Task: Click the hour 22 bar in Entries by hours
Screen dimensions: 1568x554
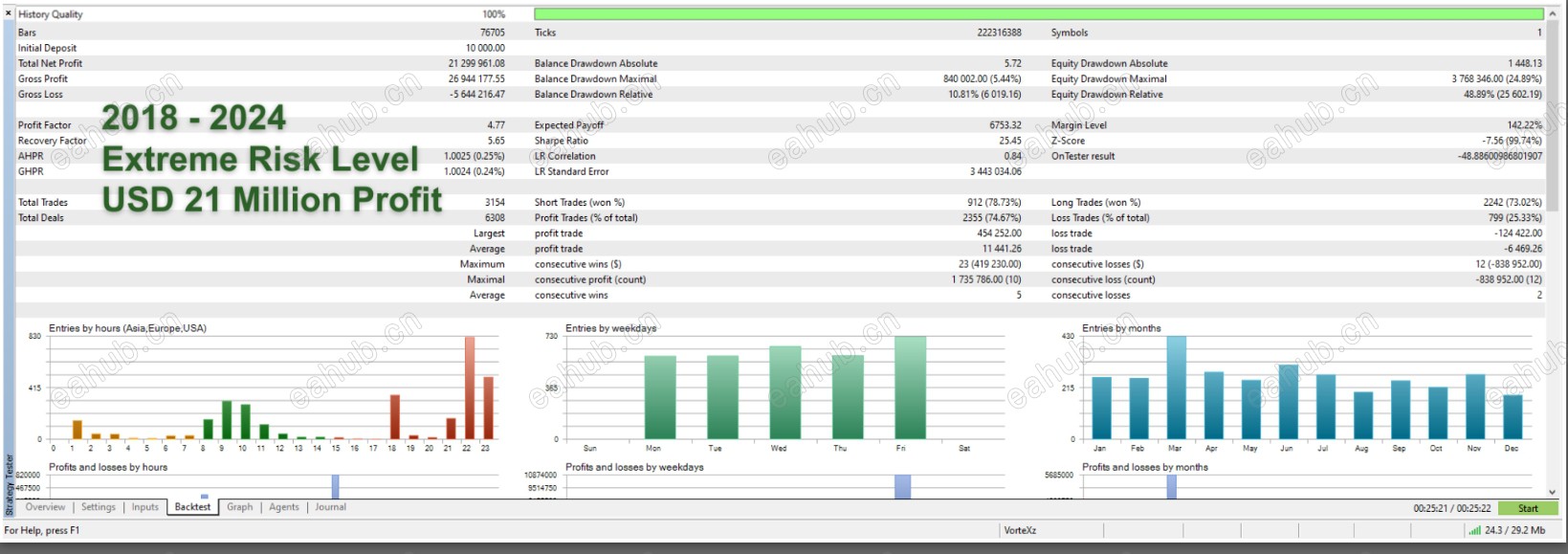Action: (x=469, y=388)
